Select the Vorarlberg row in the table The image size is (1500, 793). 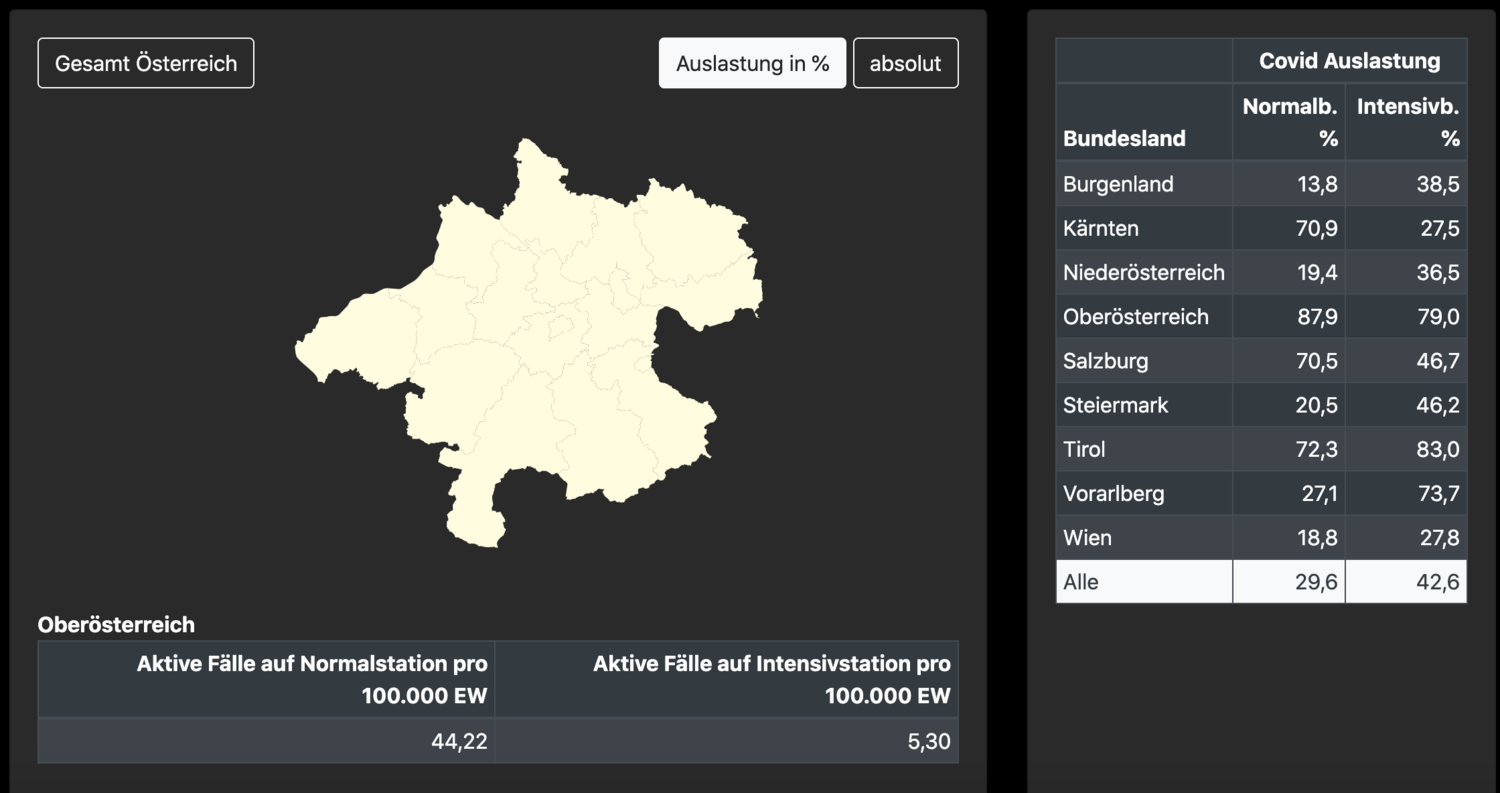click(1144, 492)
